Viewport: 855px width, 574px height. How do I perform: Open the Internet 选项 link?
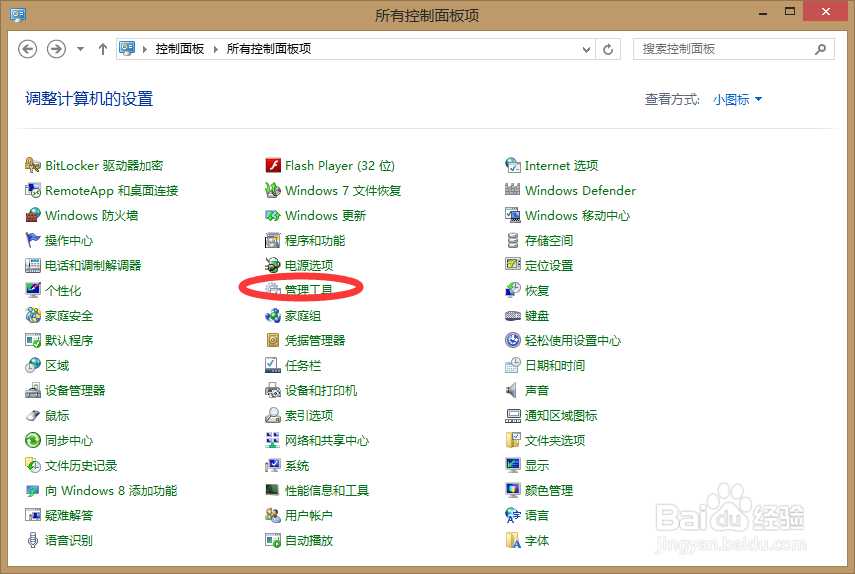[x=562, y=165]
